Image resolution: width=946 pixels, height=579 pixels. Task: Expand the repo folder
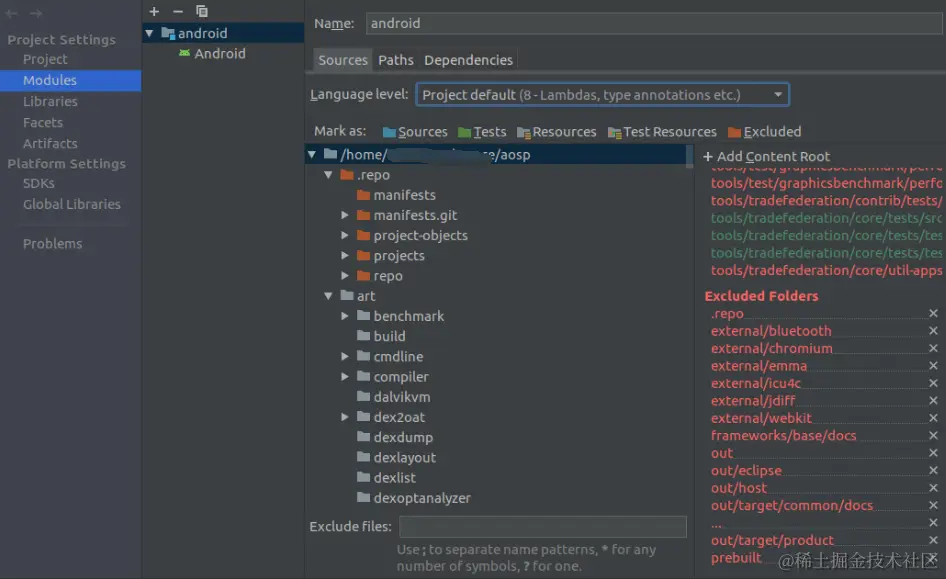pos(344,276)
